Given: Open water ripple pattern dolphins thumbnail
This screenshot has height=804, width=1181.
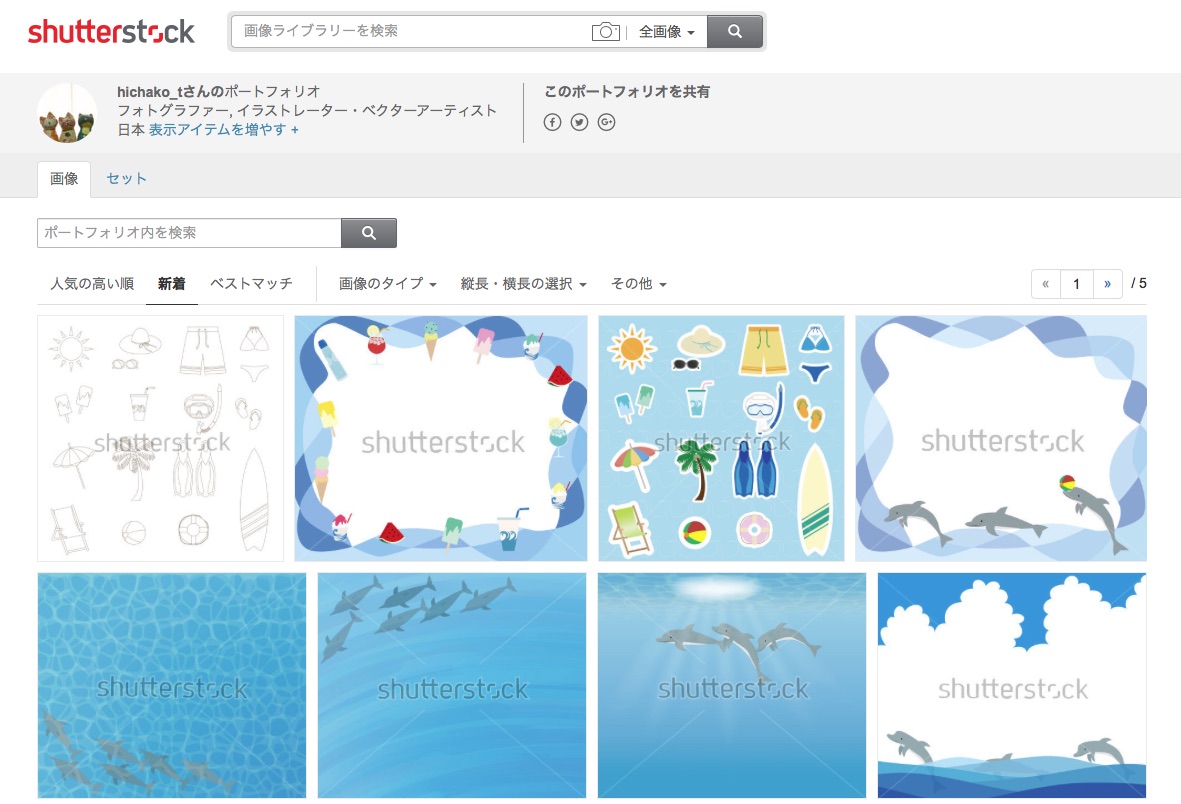Looking at the screenshot, I should 172,685.
